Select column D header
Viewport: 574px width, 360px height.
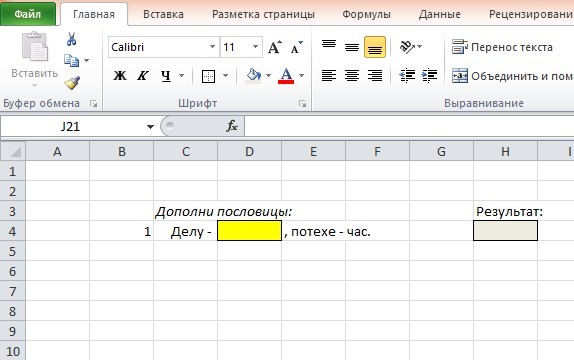point(249,151)
